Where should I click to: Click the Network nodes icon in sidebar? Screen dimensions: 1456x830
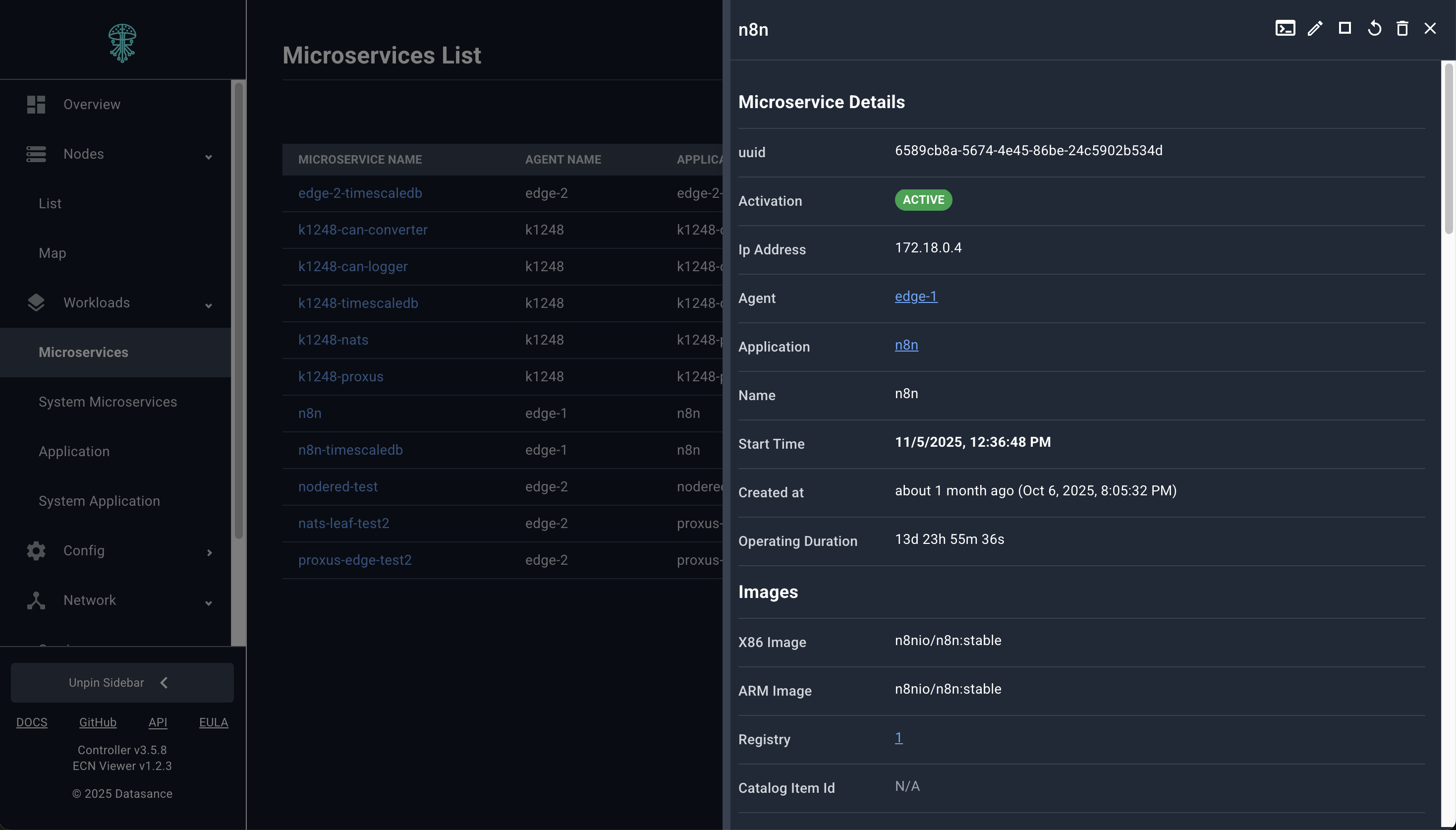(x=35, y=600)
